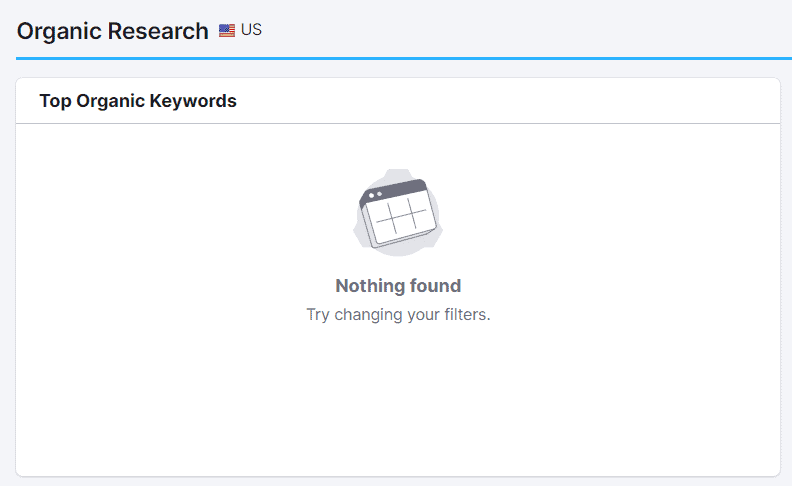Click the "Top Organic Keywords" panel title
792x486 pixels.
[138, 101]
